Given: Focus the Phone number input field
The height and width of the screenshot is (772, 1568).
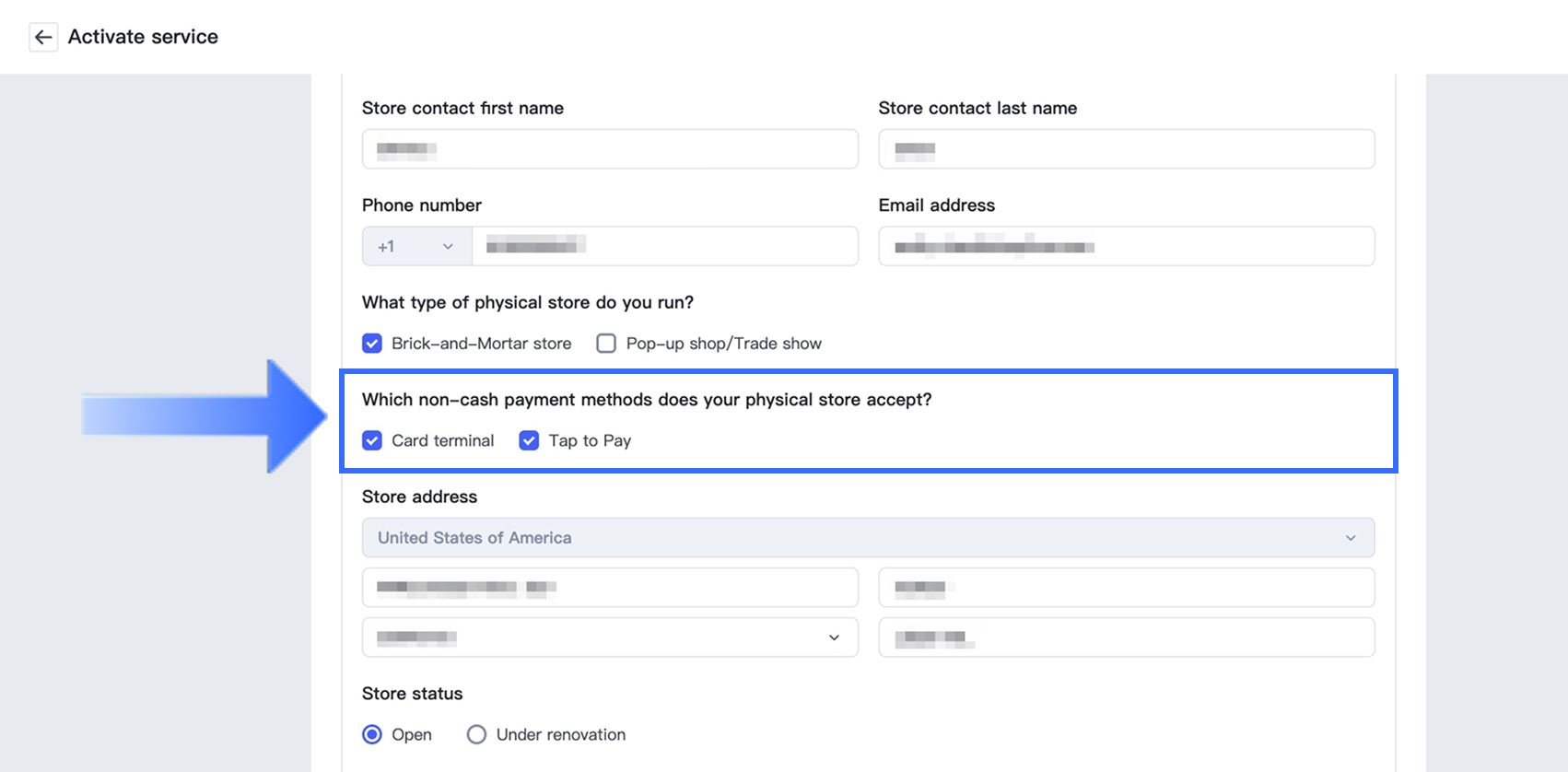Looking at the screenshot, I should (664, 247).
